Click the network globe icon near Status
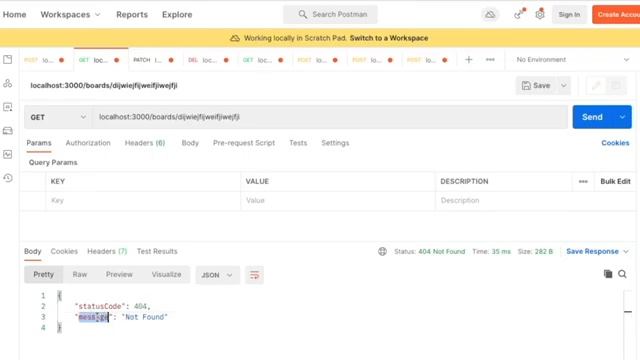Image resolution: width=640 pixels, height=360 pixels. (382, 251)
